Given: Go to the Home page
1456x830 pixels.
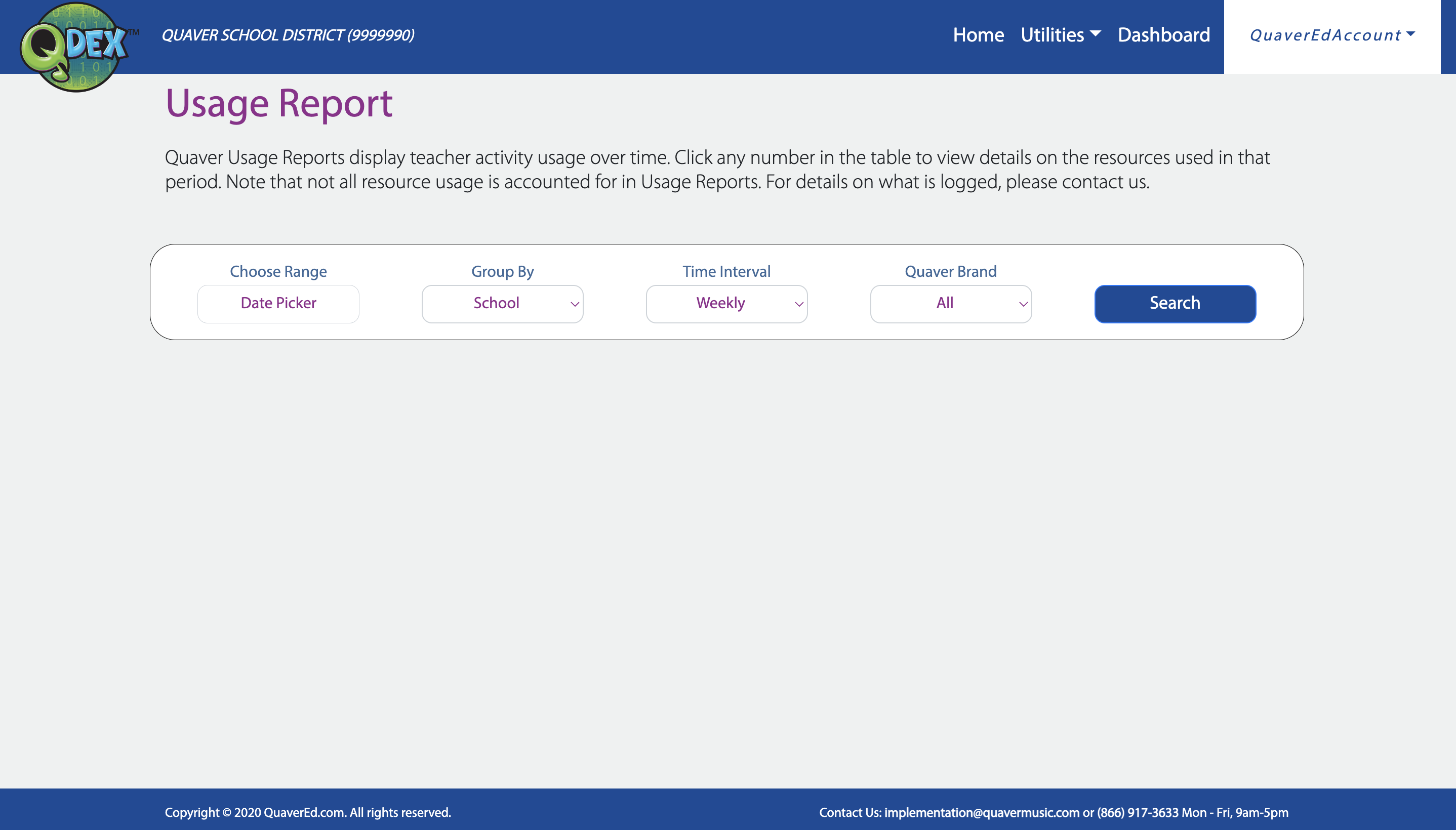Looking at the screenshot, I should [x=978, y=35].
